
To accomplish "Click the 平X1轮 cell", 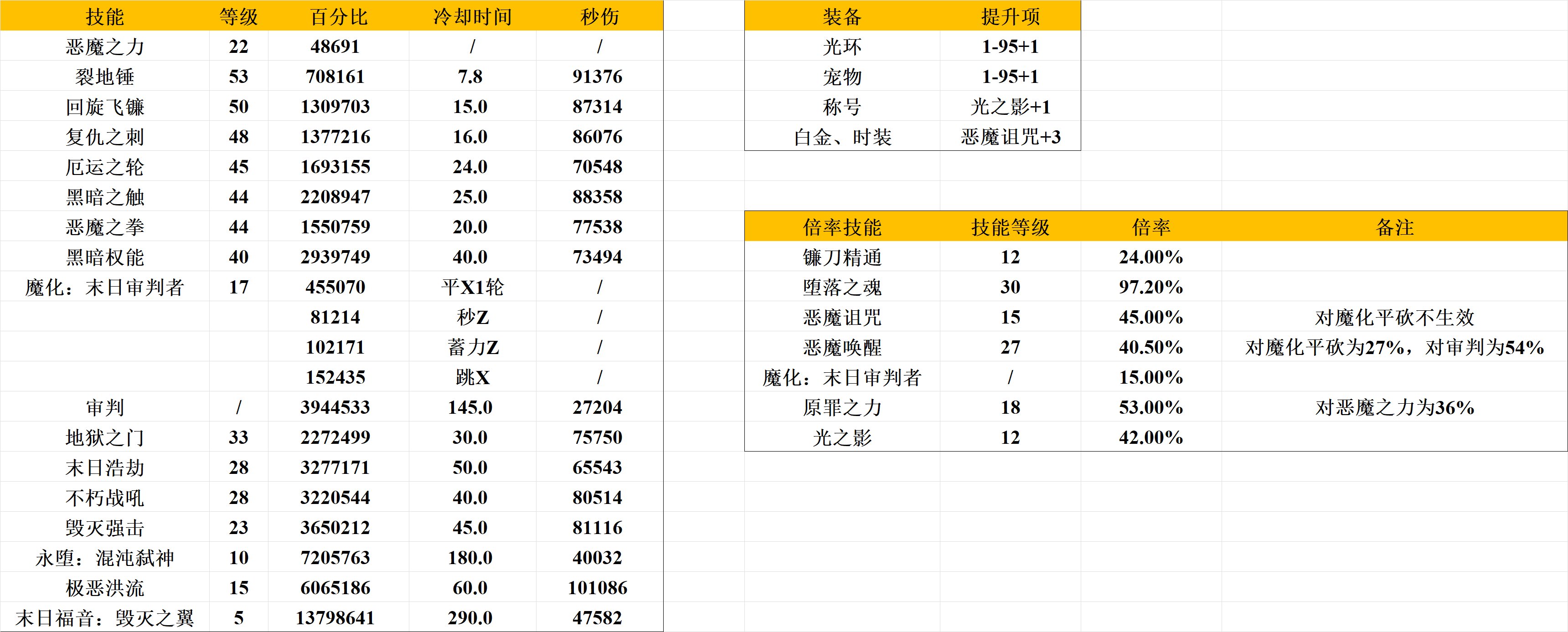I will point(472,287).
